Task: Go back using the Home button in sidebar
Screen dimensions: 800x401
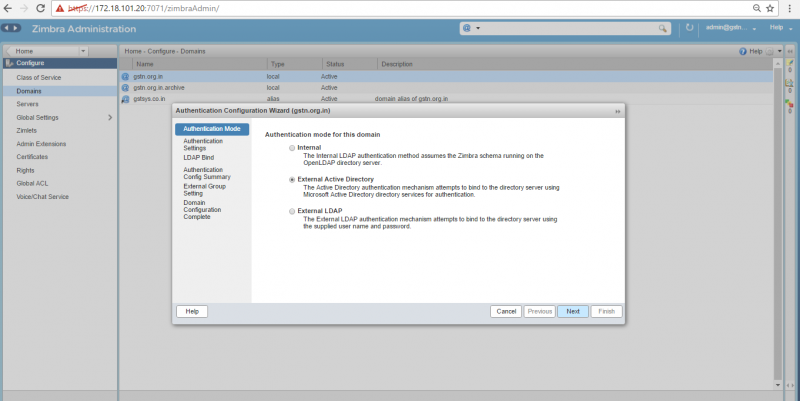Action: pos(41,51)
